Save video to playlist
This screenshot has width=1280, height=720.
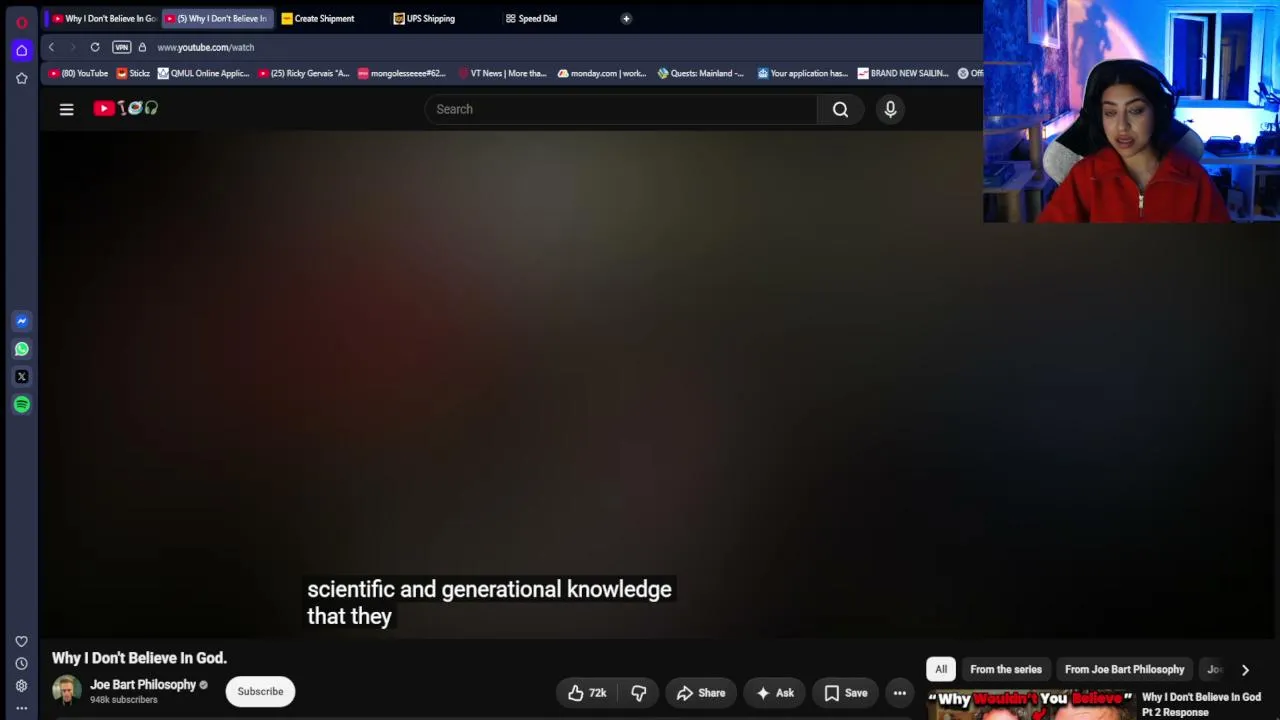click(846, 692)
